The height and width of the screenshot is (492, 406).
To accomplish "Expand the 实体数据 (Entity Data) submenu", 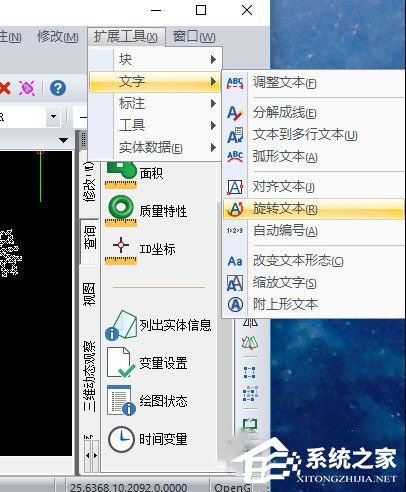I will pos(154,147).
